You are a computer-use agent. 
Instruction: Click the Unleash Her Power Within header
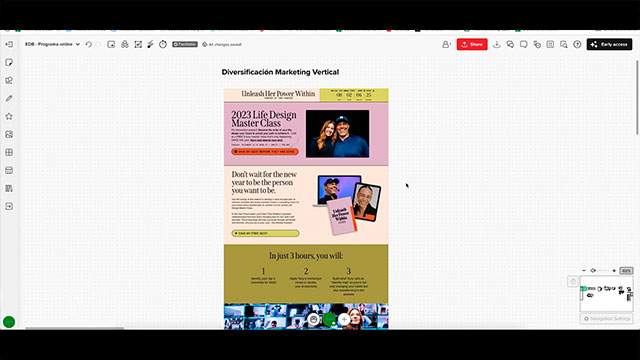(278, 94)
